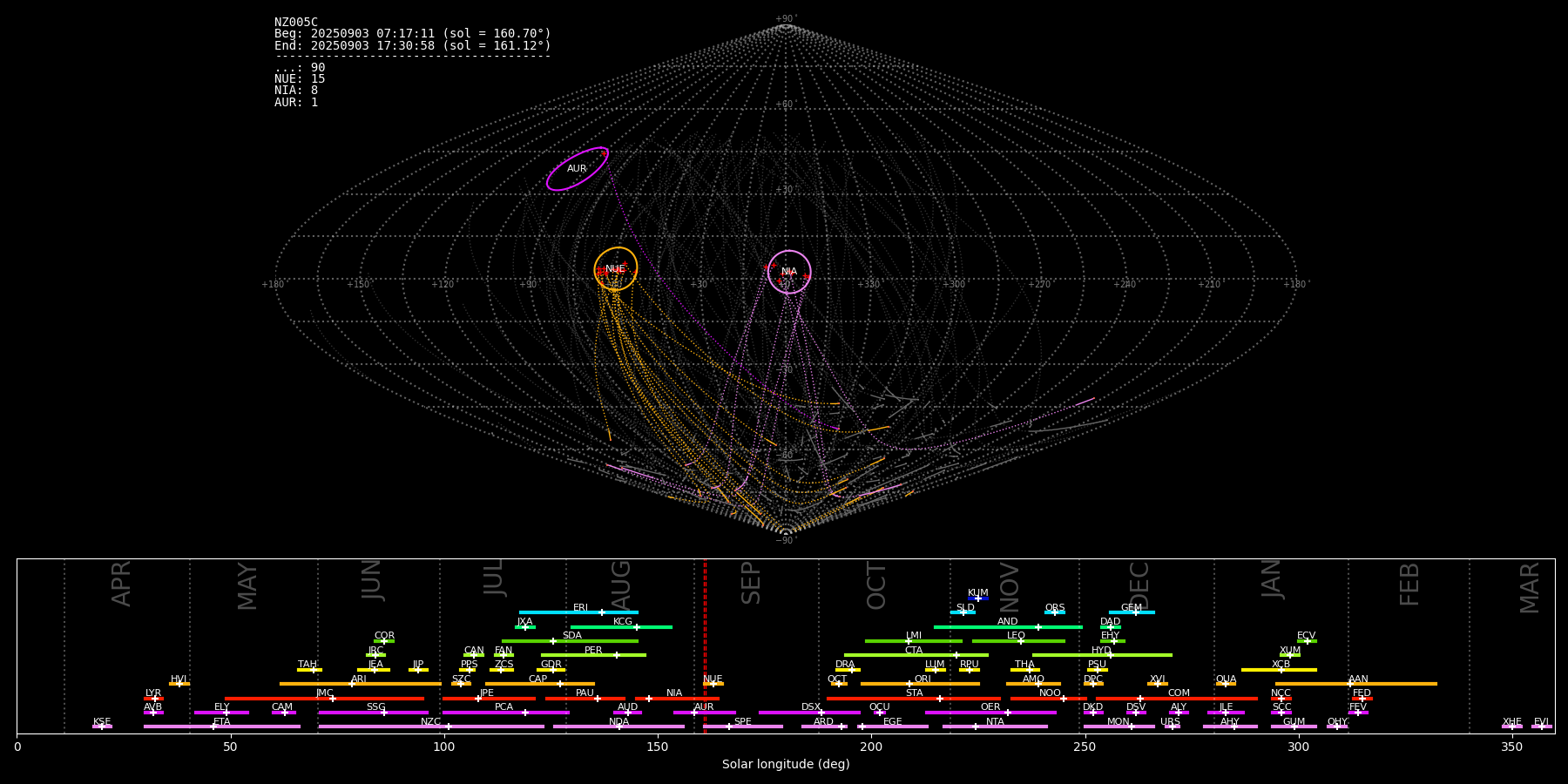Click the SPE shower label in the timeline

click(x=743, y=722)
